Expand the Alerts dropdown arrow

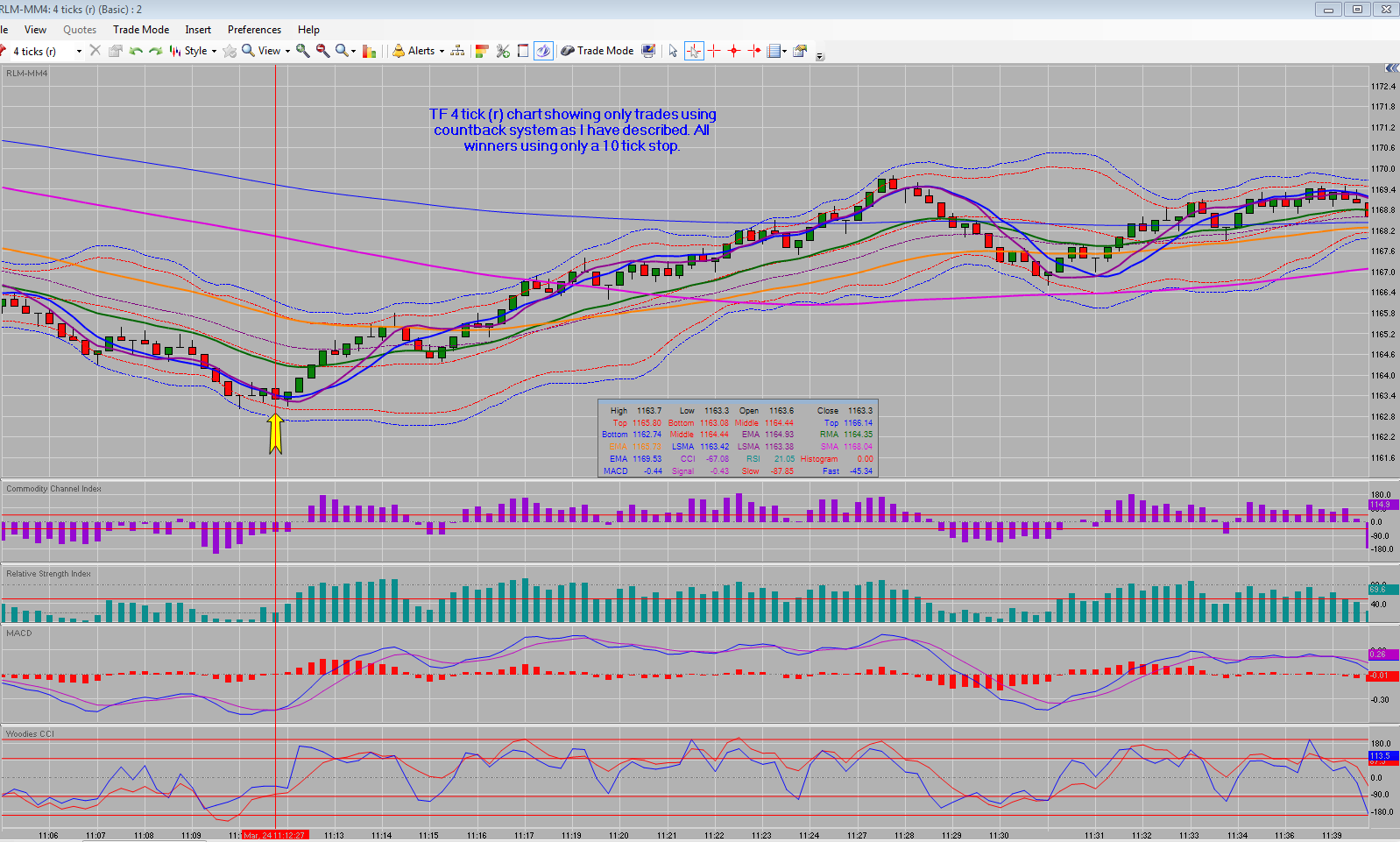pos(442,51)
